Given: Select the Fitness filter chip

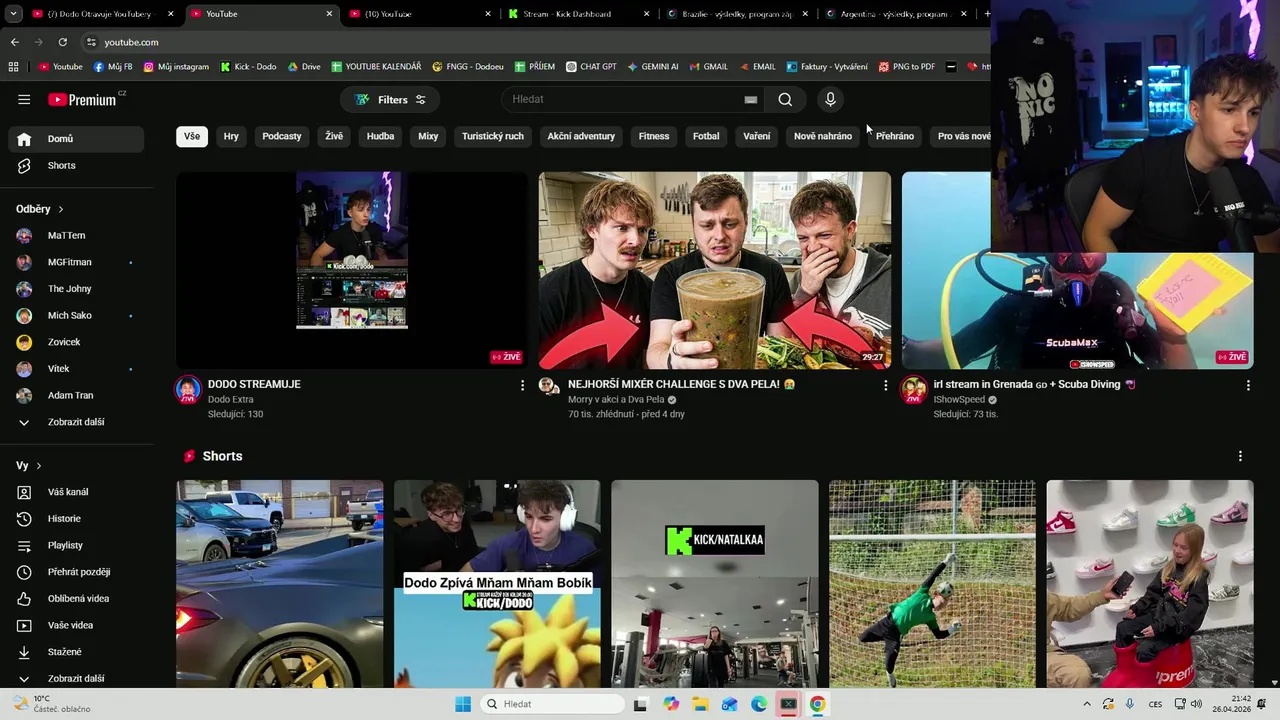Looking at the screenshot, I should (x=654, y=136).
